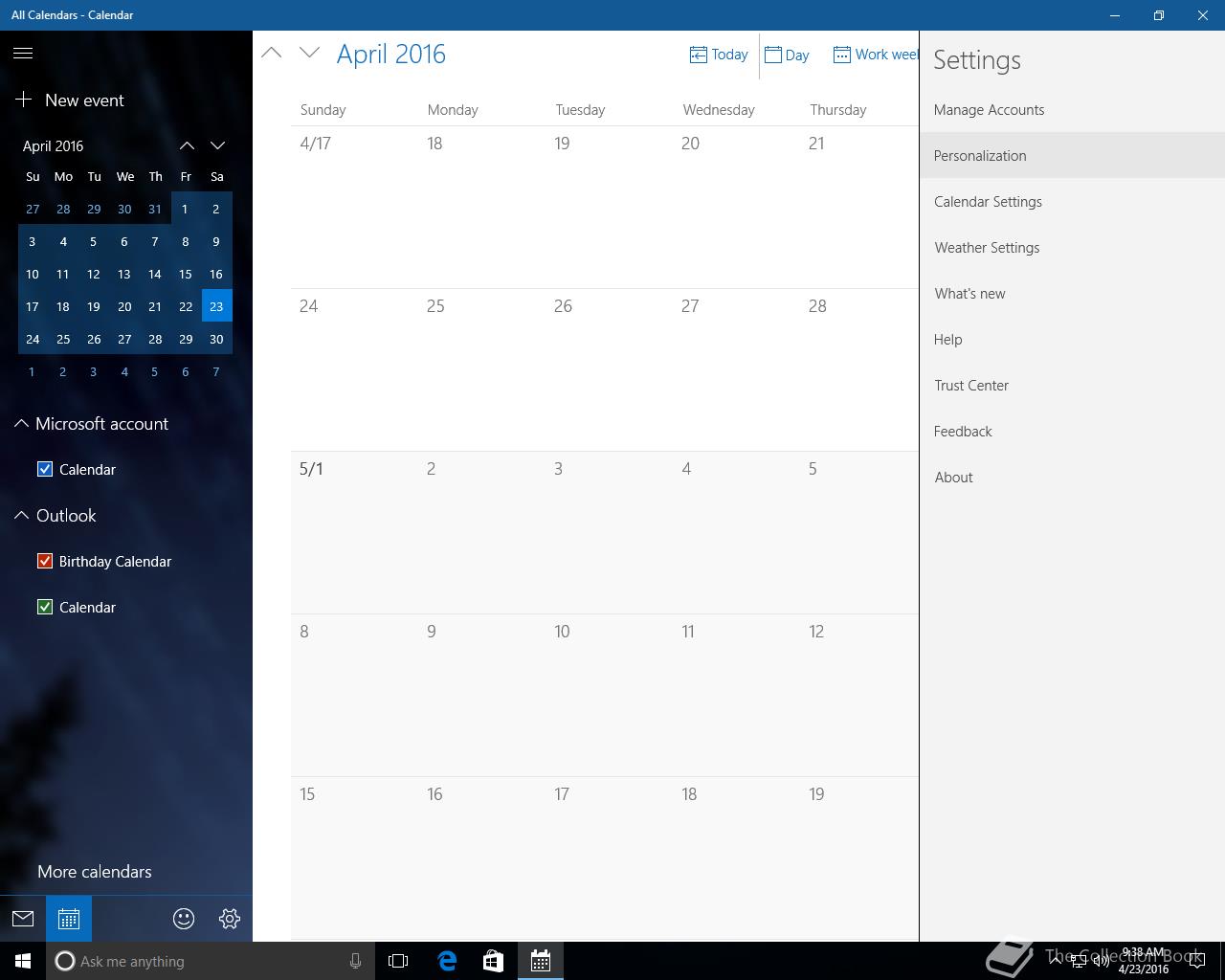Uncheck Microsoft account Calendar checkbox

(45, 469)
